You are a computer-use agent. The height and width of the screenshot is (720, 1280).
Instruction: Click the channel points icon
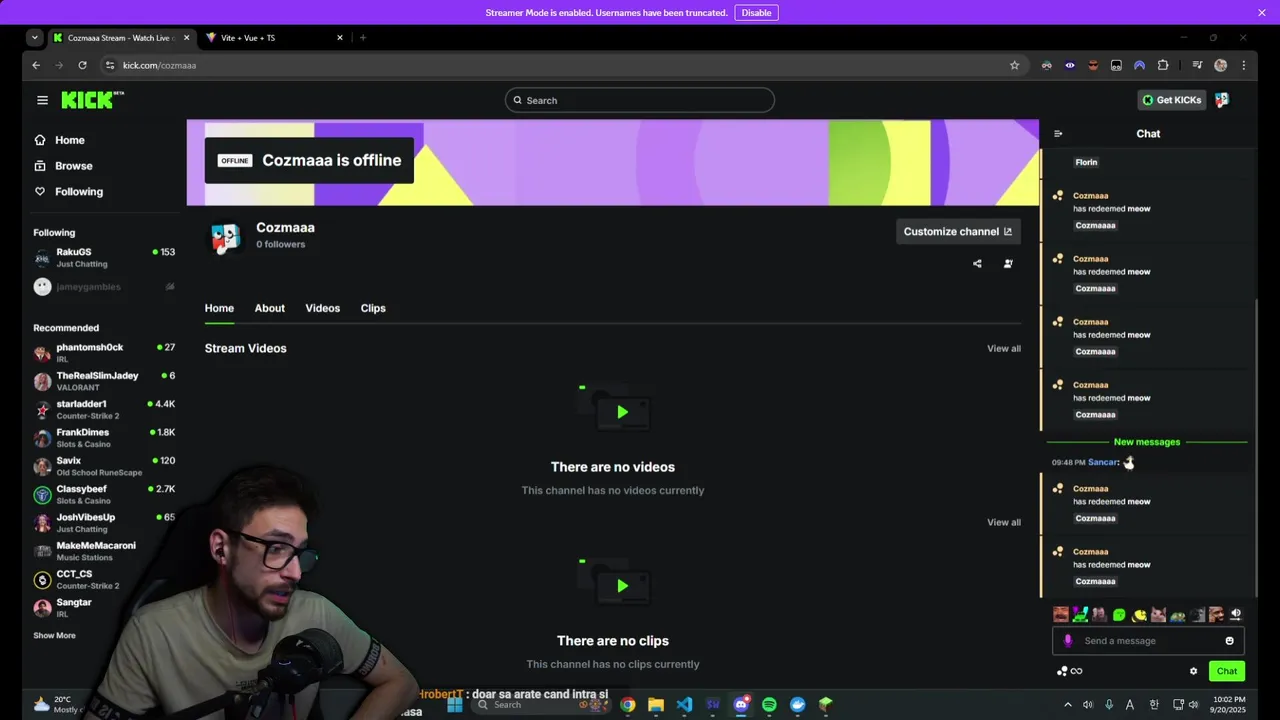(x=1062, y=671)
